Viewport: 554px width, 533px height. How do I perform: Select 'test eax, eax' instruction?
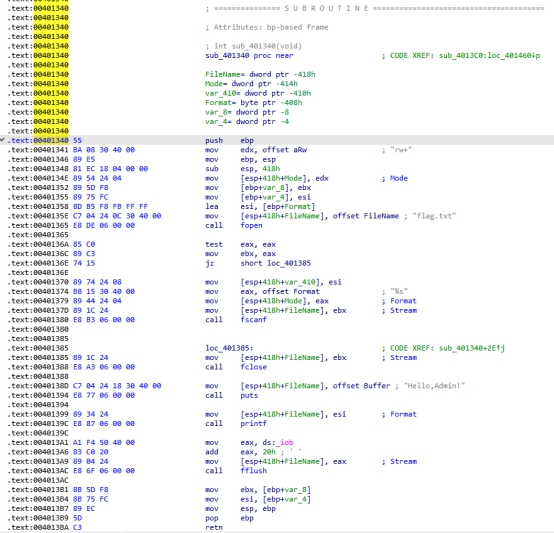(x=240, y=244)
